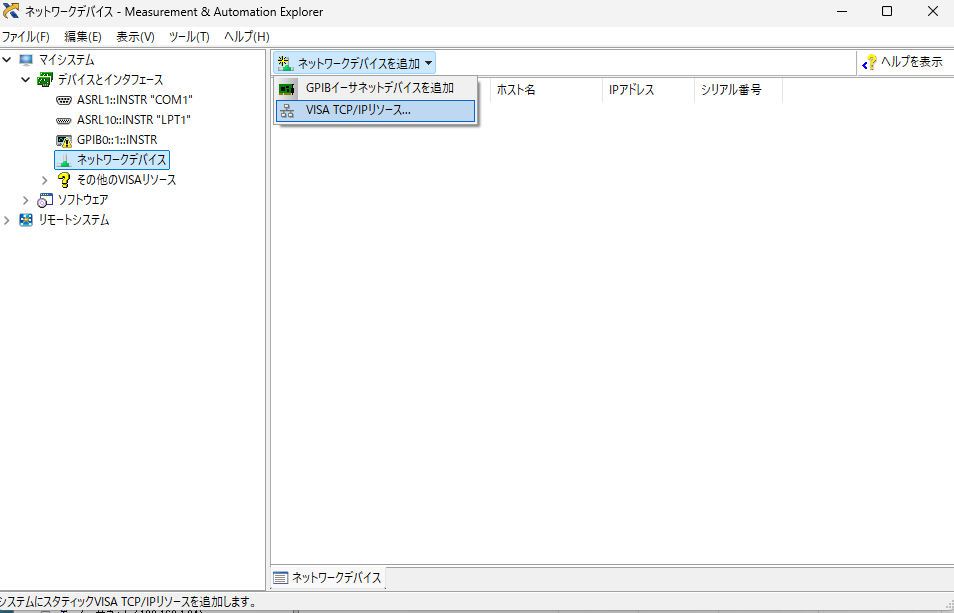
Task: Click the その他のVISAリソース question mark icon
Action: (64, 180)
